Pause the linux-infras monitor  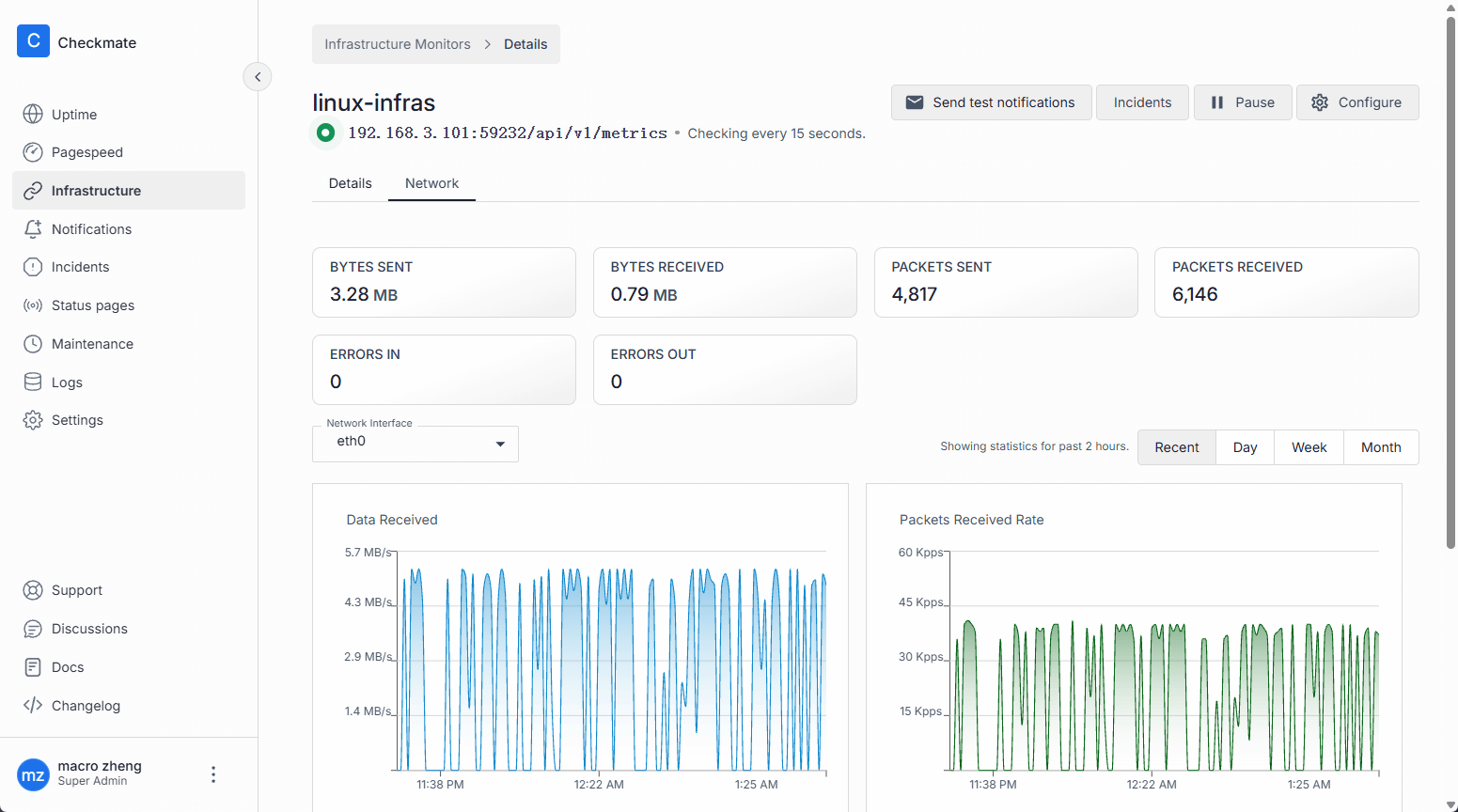[x=1242, y=102]
